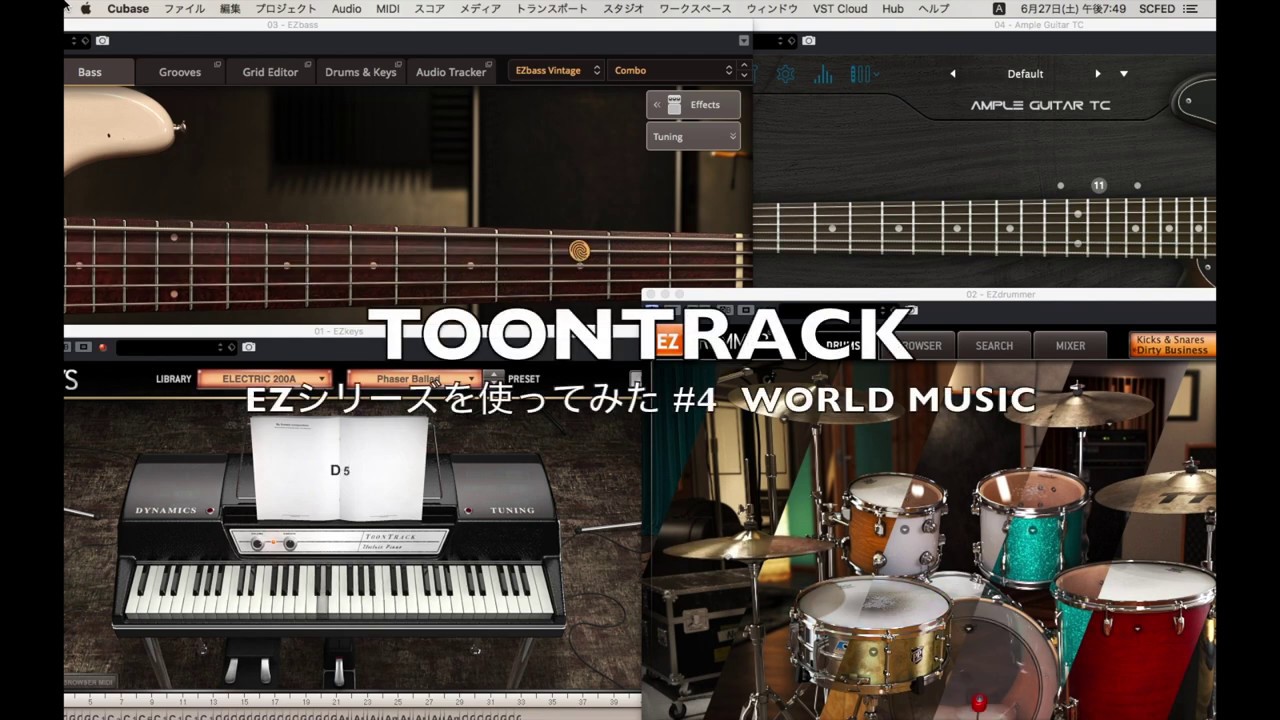Open the VST Cloud menu
1280x720 pixels.
click(840, 9)
